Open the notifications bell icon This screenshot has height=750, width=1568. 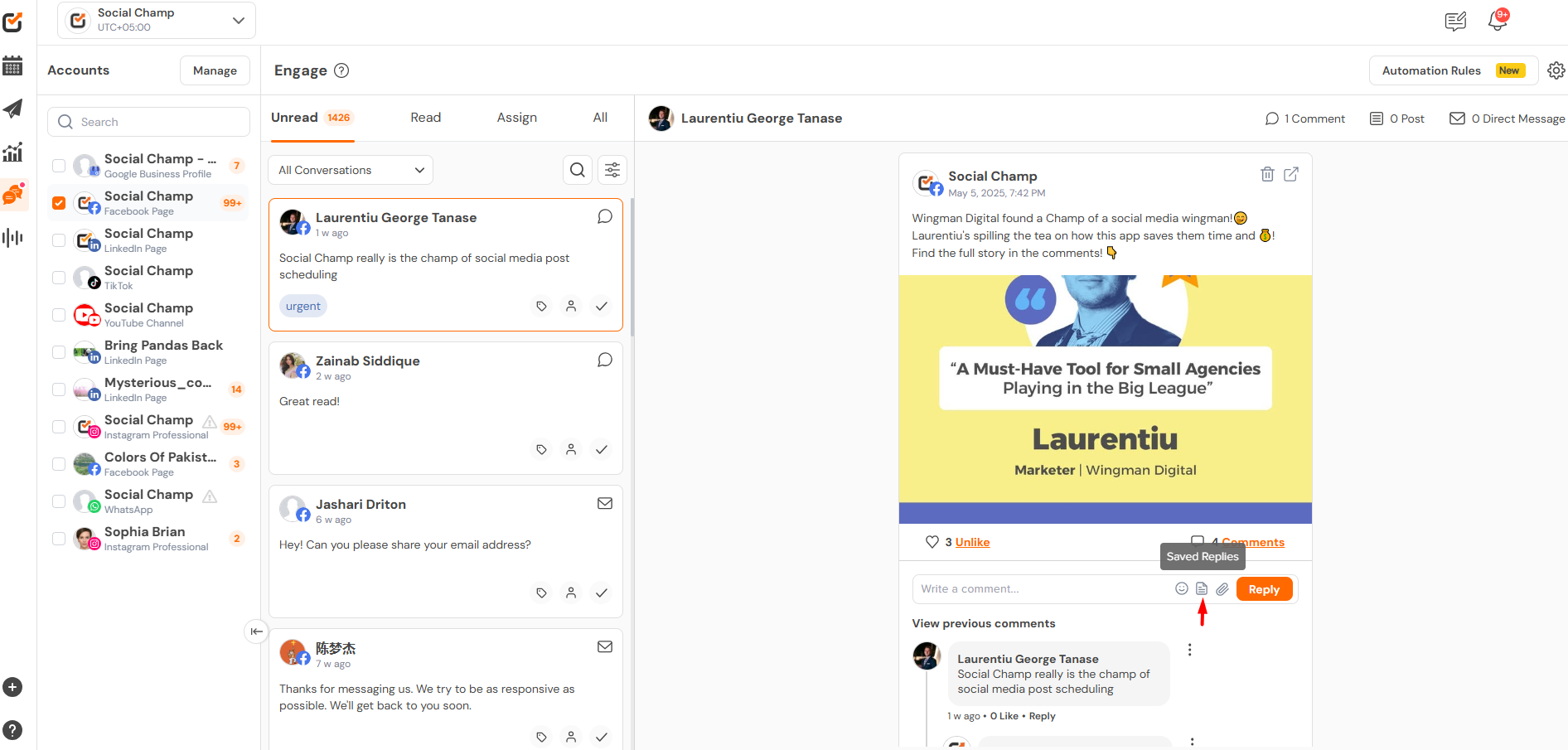(x=1498, y=21)
